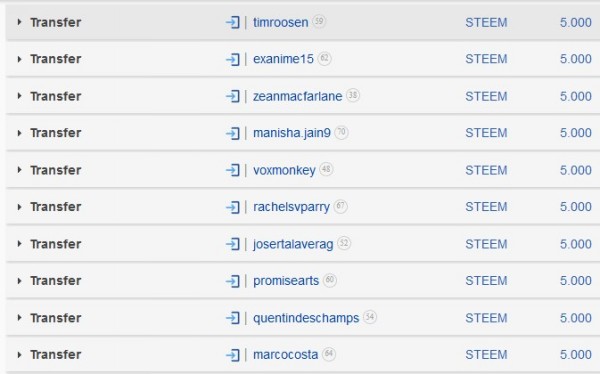Expand the quentindeschamps Transfer row arrow
Viewport: 600px width, 374px height.
click(20, 318)
